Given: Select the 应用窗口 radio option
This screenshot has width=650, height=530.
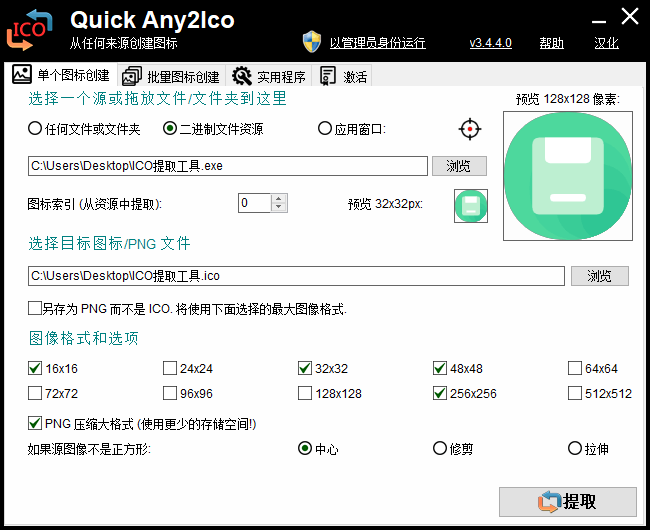Looking at the screenshot, I should [x=324, y=129].
